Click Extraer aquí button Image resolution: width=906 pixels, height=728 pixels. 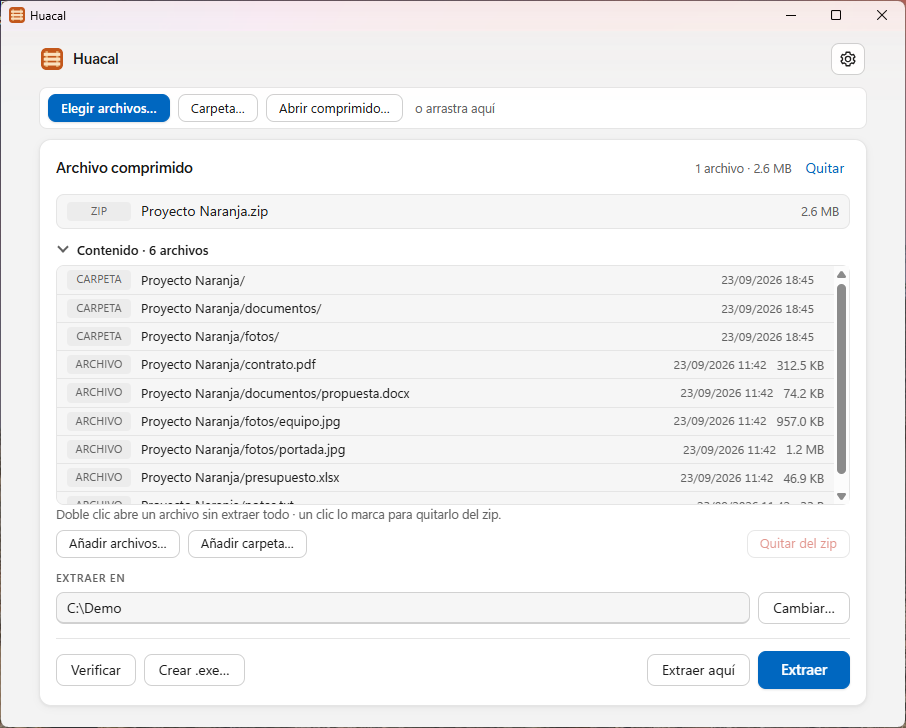(x=698, y=670)
